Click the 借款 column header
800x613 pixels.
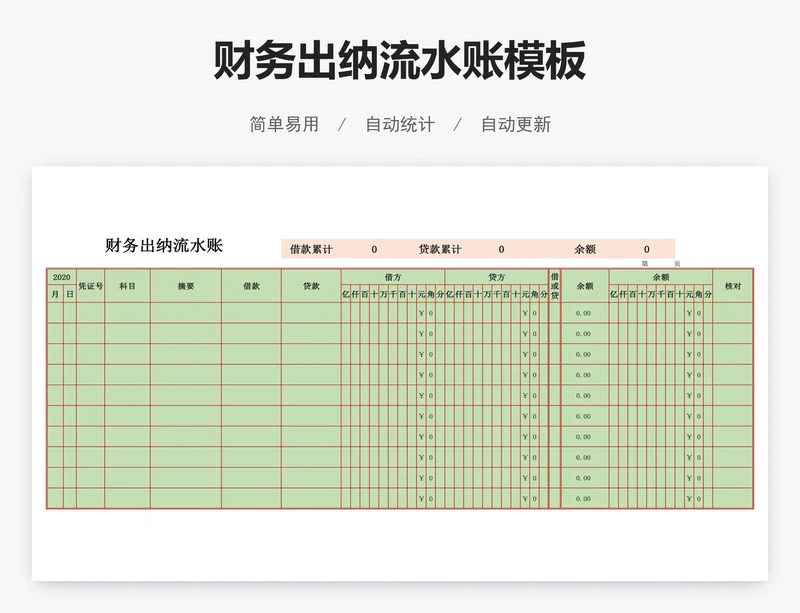click(251, 286)
